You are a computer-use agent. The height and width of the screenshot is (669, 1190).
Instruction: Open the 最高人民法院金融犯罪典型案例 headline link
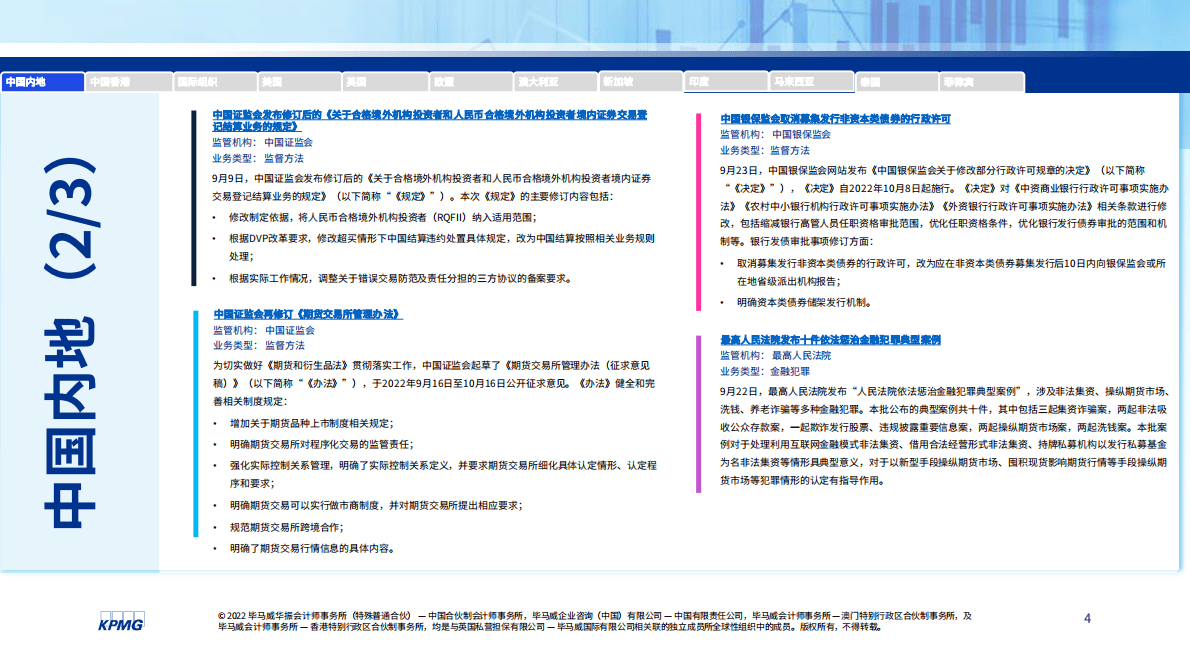tap(830, 340)
